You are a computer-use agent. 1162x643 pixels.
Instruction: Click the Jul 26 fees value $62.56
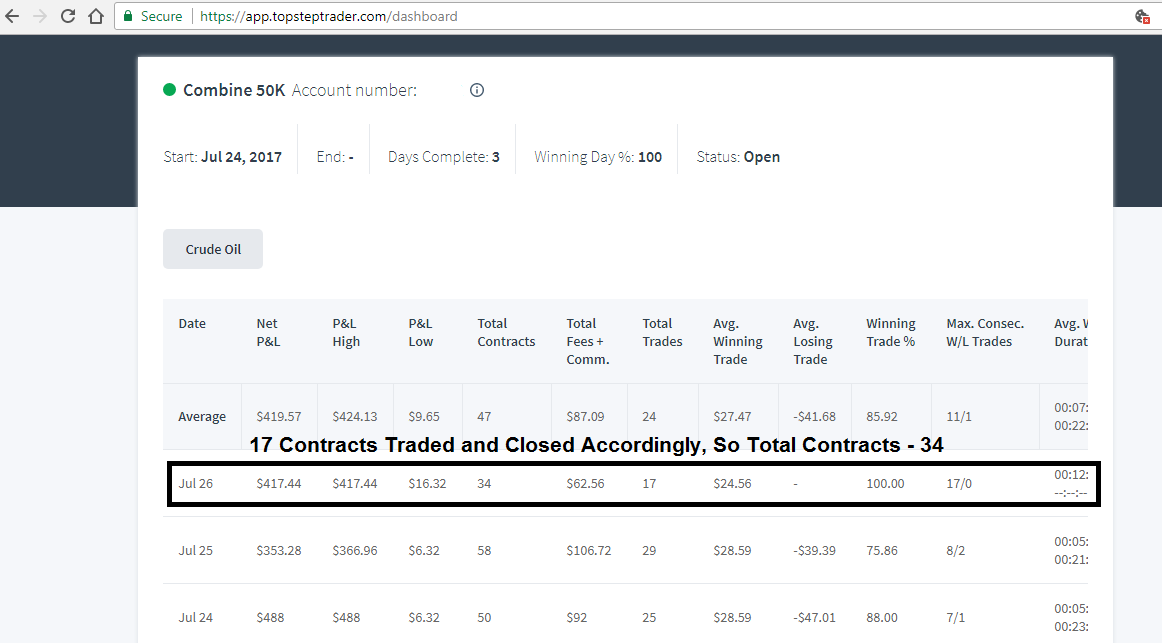[585, 484]
